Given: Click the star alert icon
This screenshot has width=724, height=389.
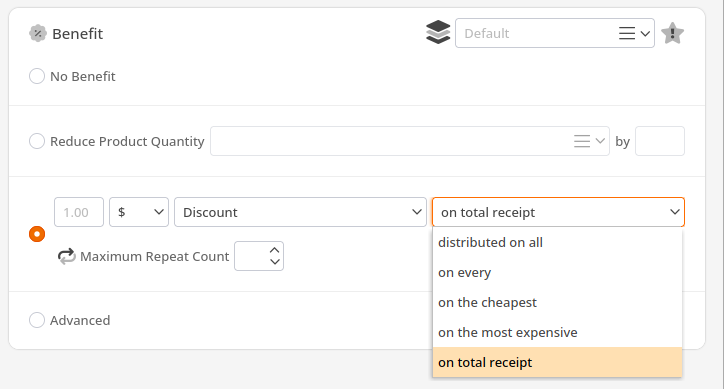Looking at the screenshot, I should point(672,33).
